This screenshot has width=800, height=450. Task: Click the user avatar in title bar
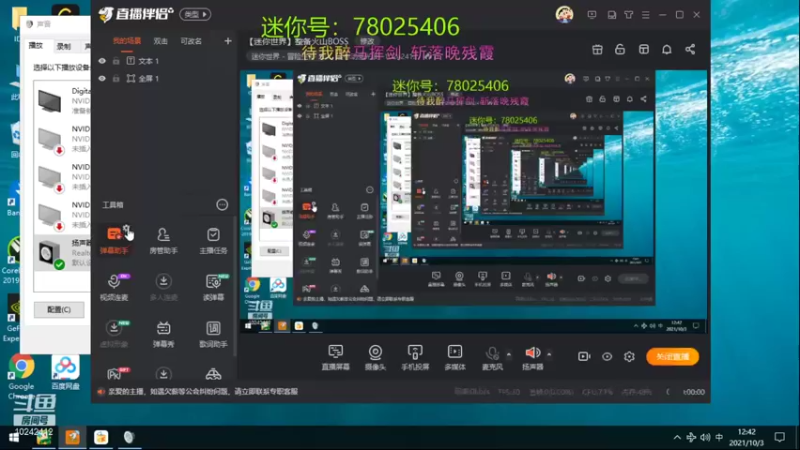564,14
